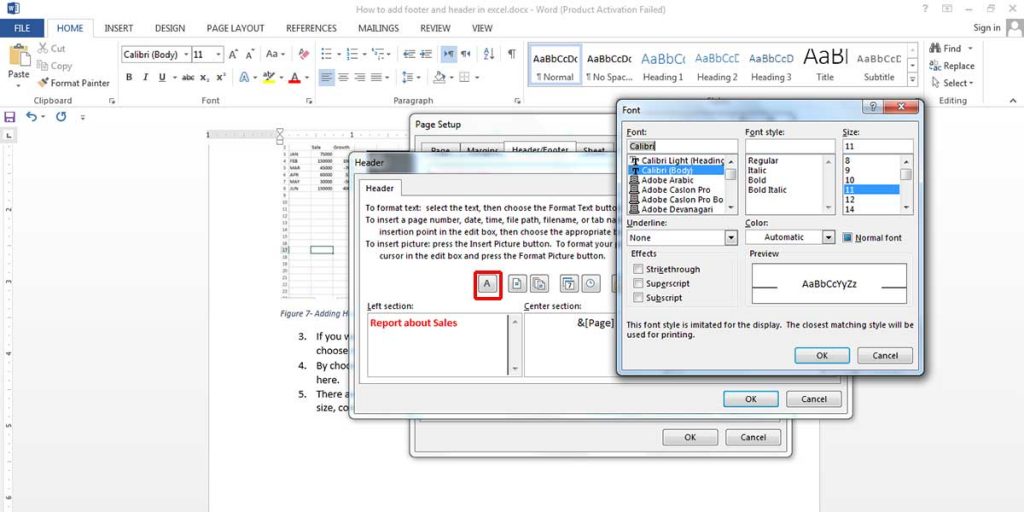Open the Select dropdown in Editing group
Viewport: 1024px width, 512px height.
click(x=953, y=83)
